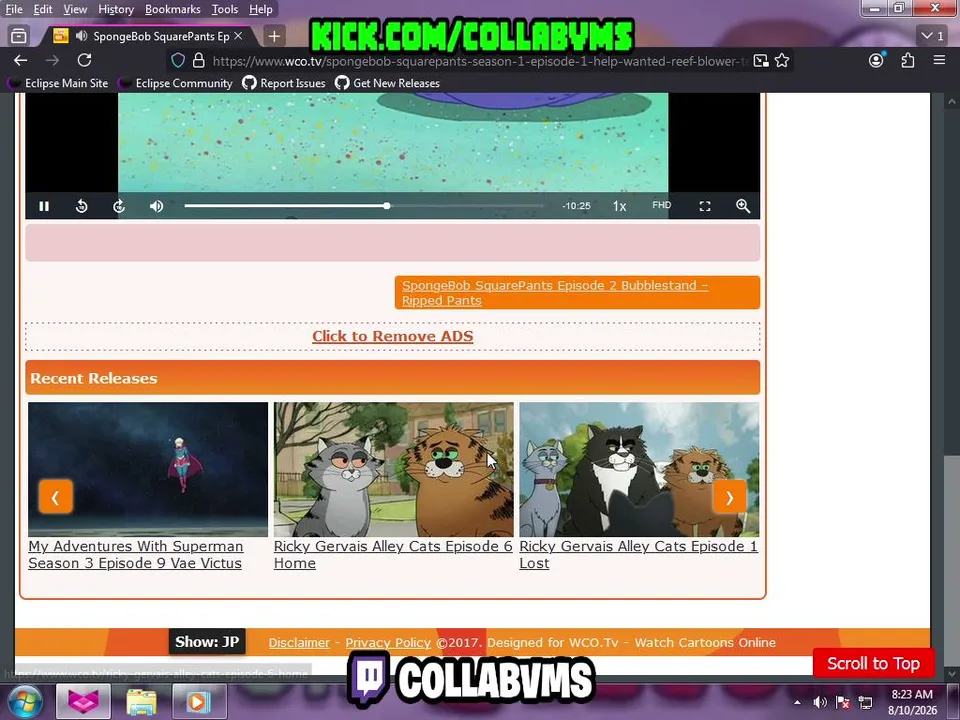This screenshot has width=960, height=720.
Task: Open the Help menu
Action: tap(261, 9)
